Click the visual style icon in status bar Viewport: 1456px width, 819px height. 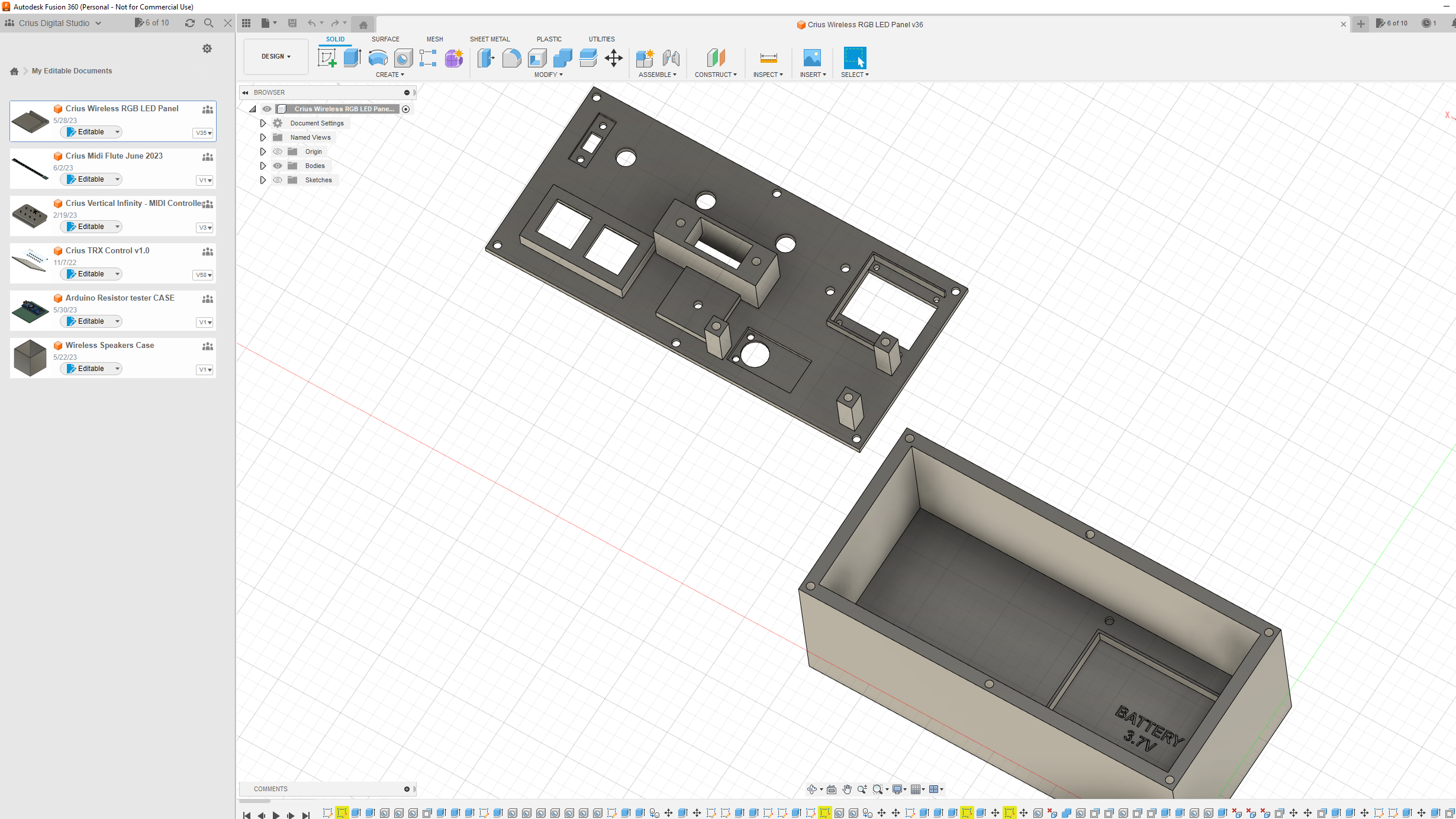click(x=898, y=789)
